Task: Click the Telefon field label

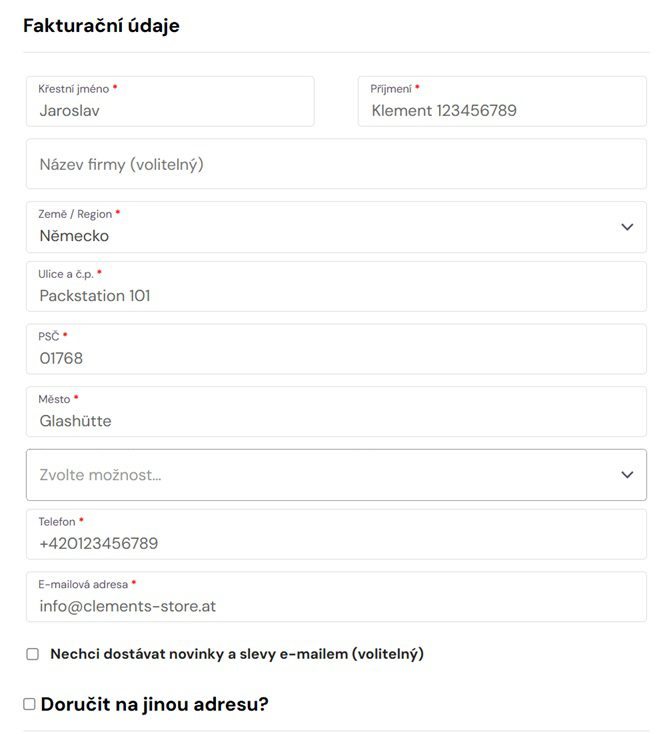Action: (57, 522)
